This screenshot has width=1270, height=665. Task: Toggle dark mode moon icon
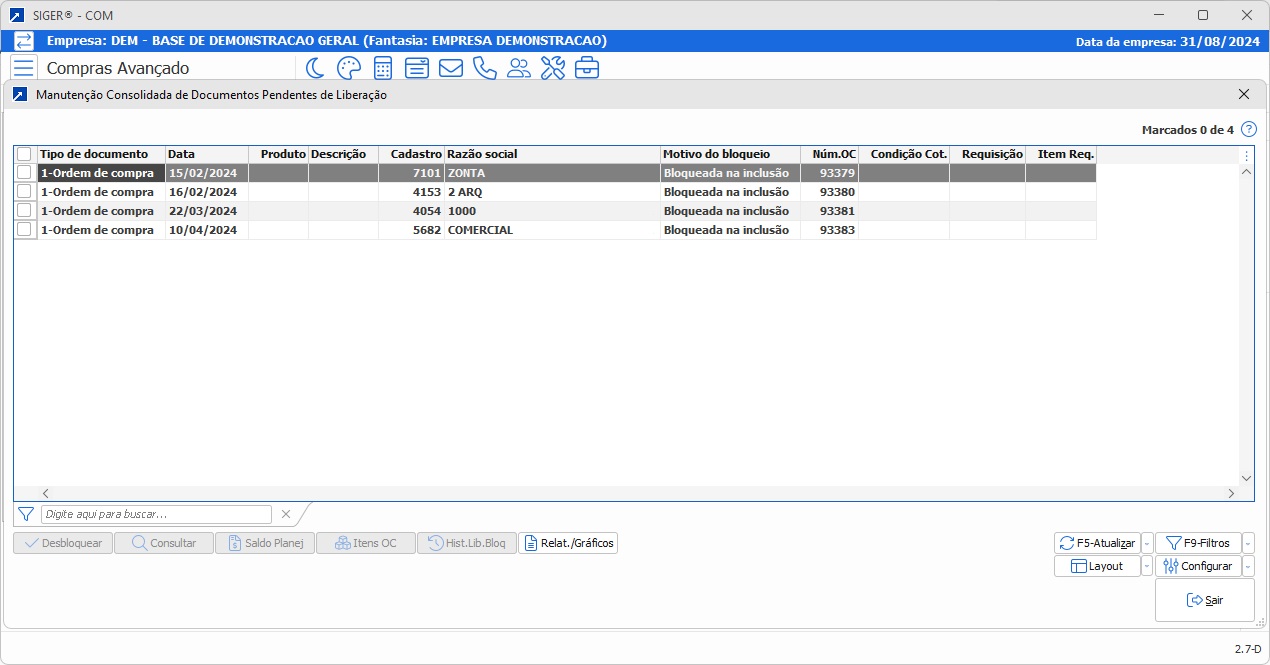click(x=315, y=68)
